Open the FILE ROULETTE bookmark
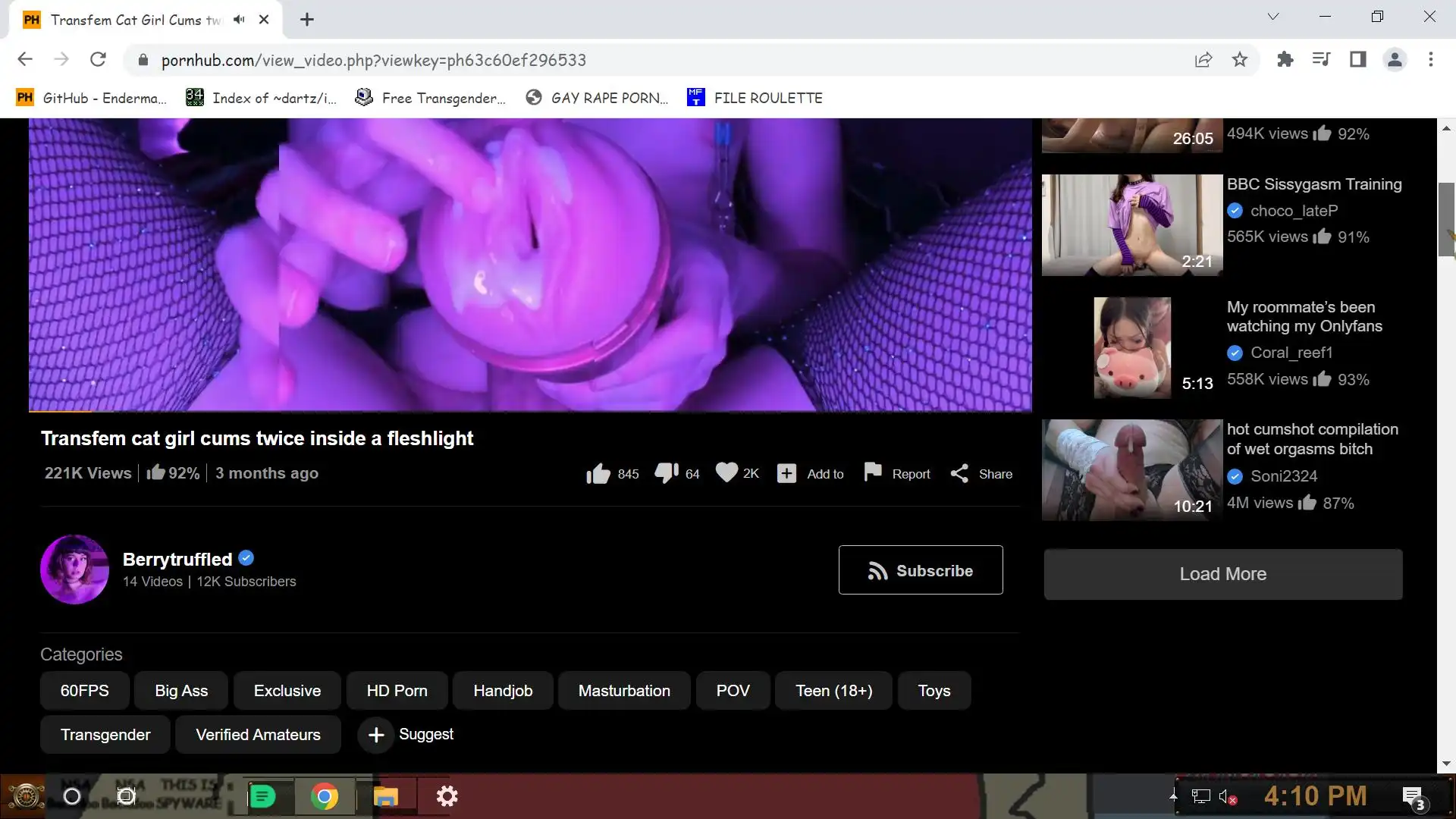The image size is (1456, 819). tap(755, 98)
